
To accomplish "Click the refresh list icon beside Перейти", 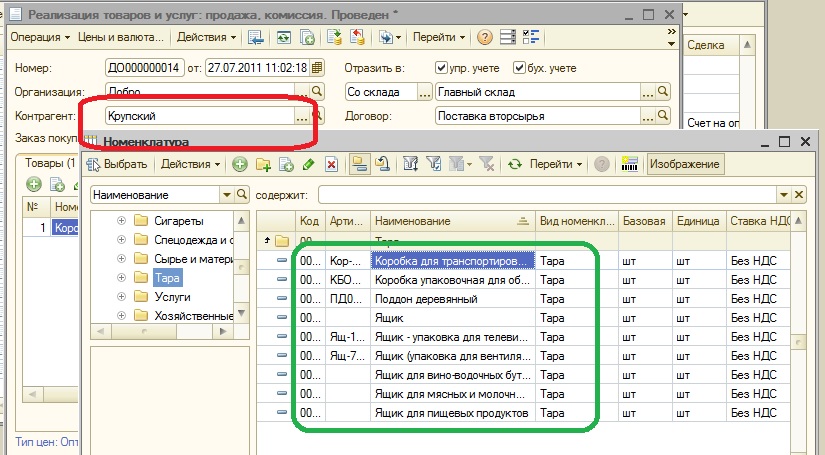I will (x=515, y=164).
